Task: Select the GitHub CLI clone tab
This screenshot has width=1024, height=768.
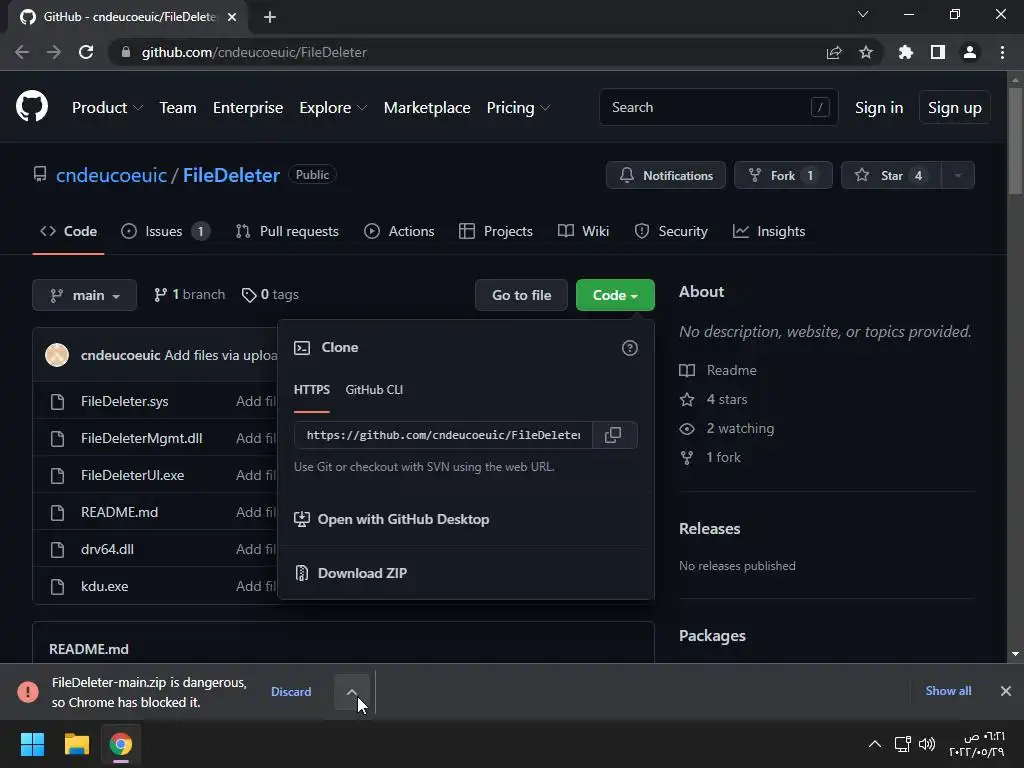Action: click(374, 390)
